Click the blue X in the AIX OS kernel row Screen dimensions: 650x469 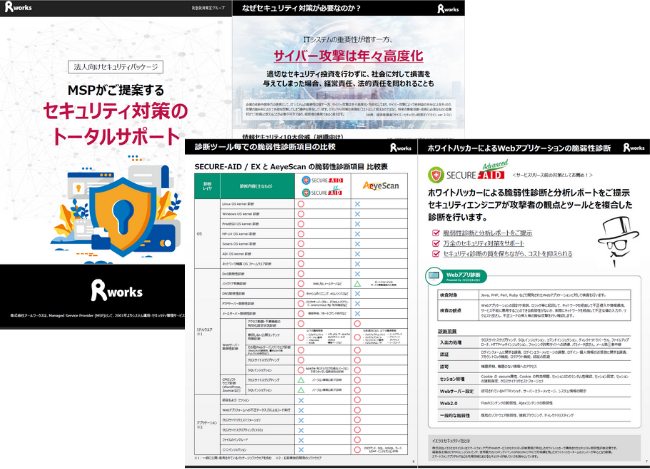pos(357,254)
